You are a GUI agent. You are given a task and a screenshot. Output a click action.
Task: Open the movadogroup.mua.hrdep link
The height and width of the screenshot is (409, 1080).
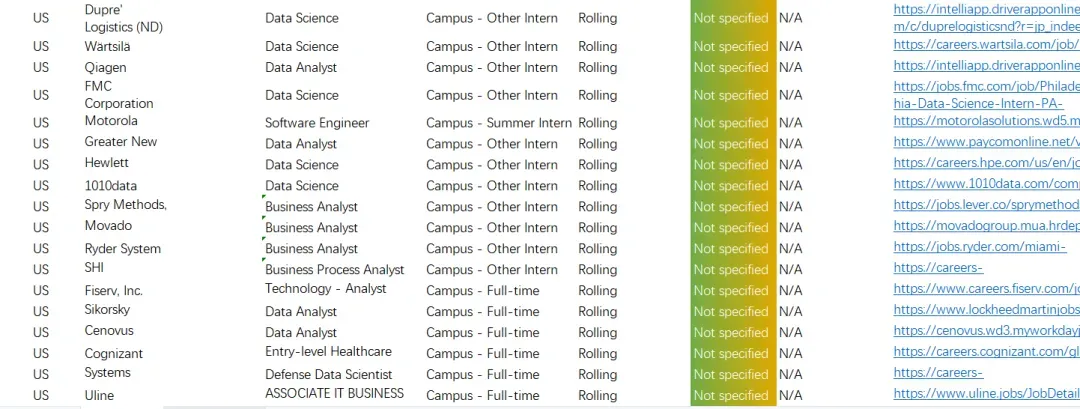pos(986,226)
